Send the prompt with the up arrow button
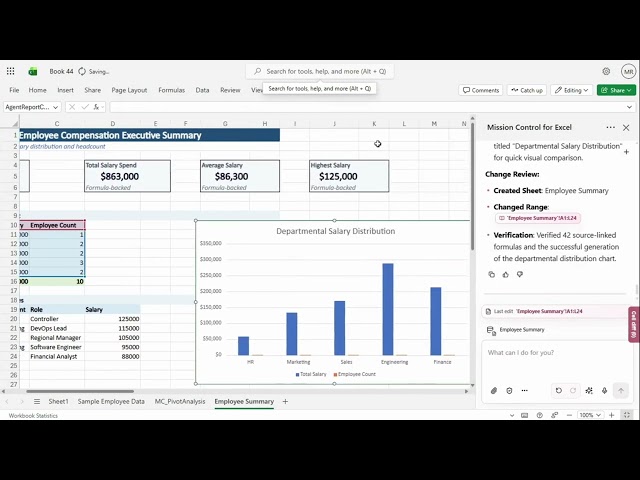The width and height of the screenshot is (640, 480). (x=621, y=391)
